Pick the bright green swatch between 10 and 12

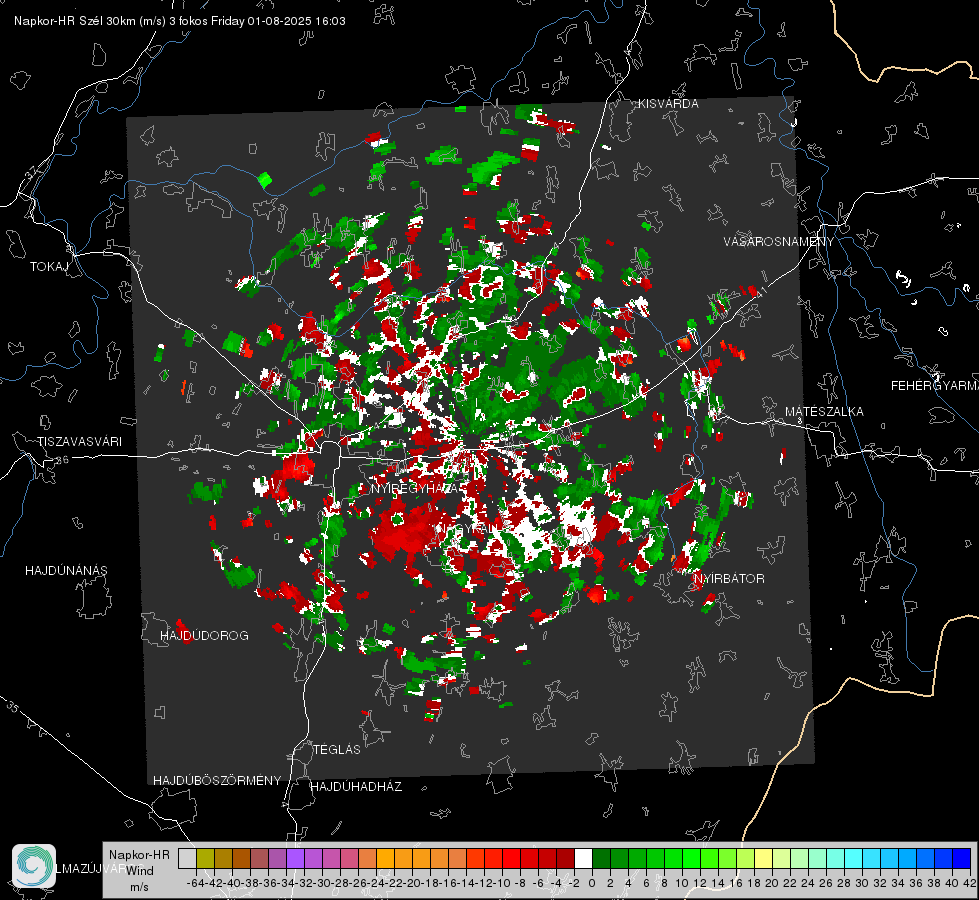point(691,858)
